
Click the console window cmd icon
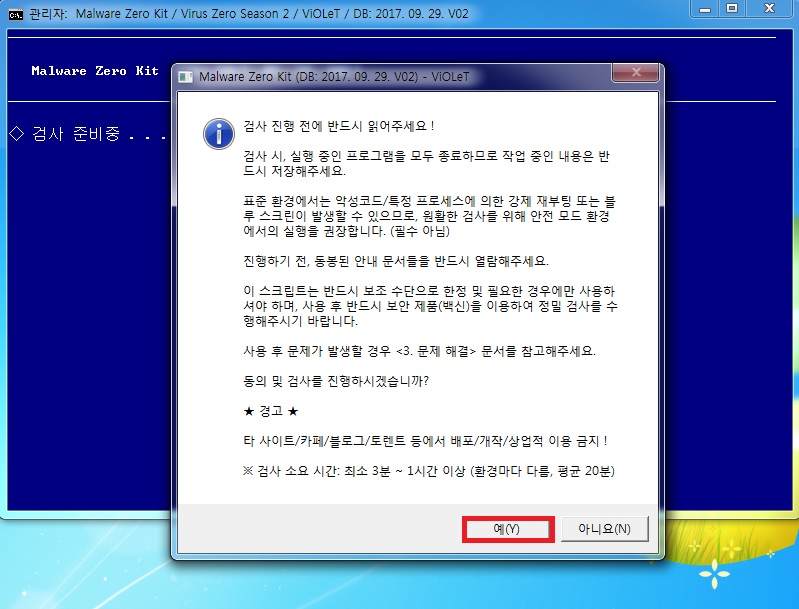pos(16,14)
